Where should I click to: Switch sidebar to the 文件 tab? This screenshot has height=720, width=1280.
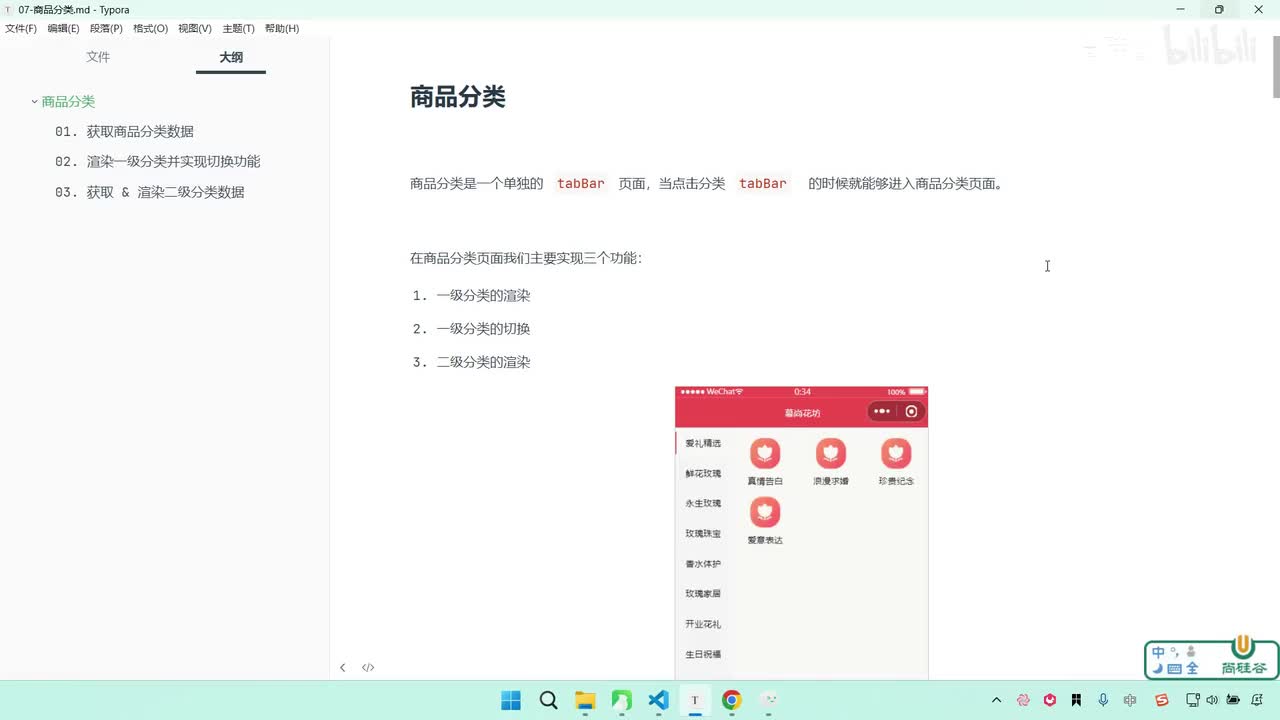[x=98, y=57]
